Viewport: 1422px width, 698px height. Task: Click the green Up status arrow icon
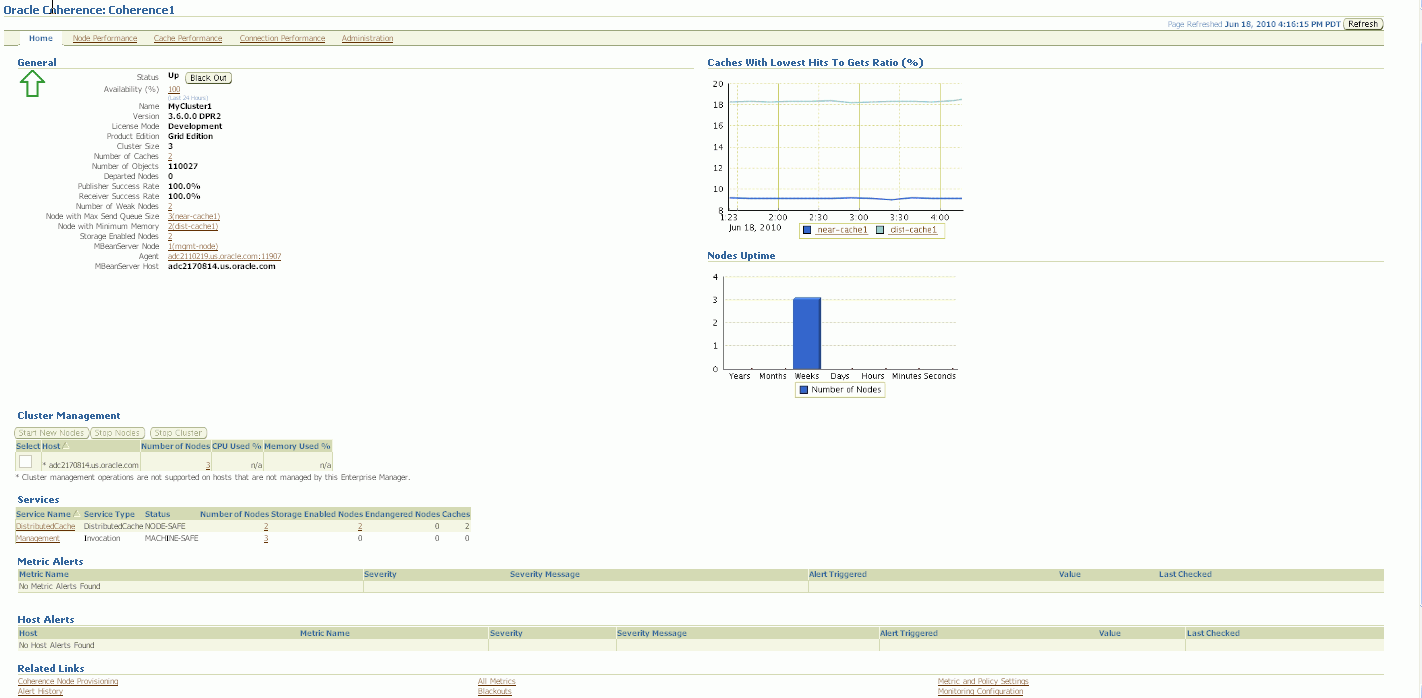pos(31,85)
